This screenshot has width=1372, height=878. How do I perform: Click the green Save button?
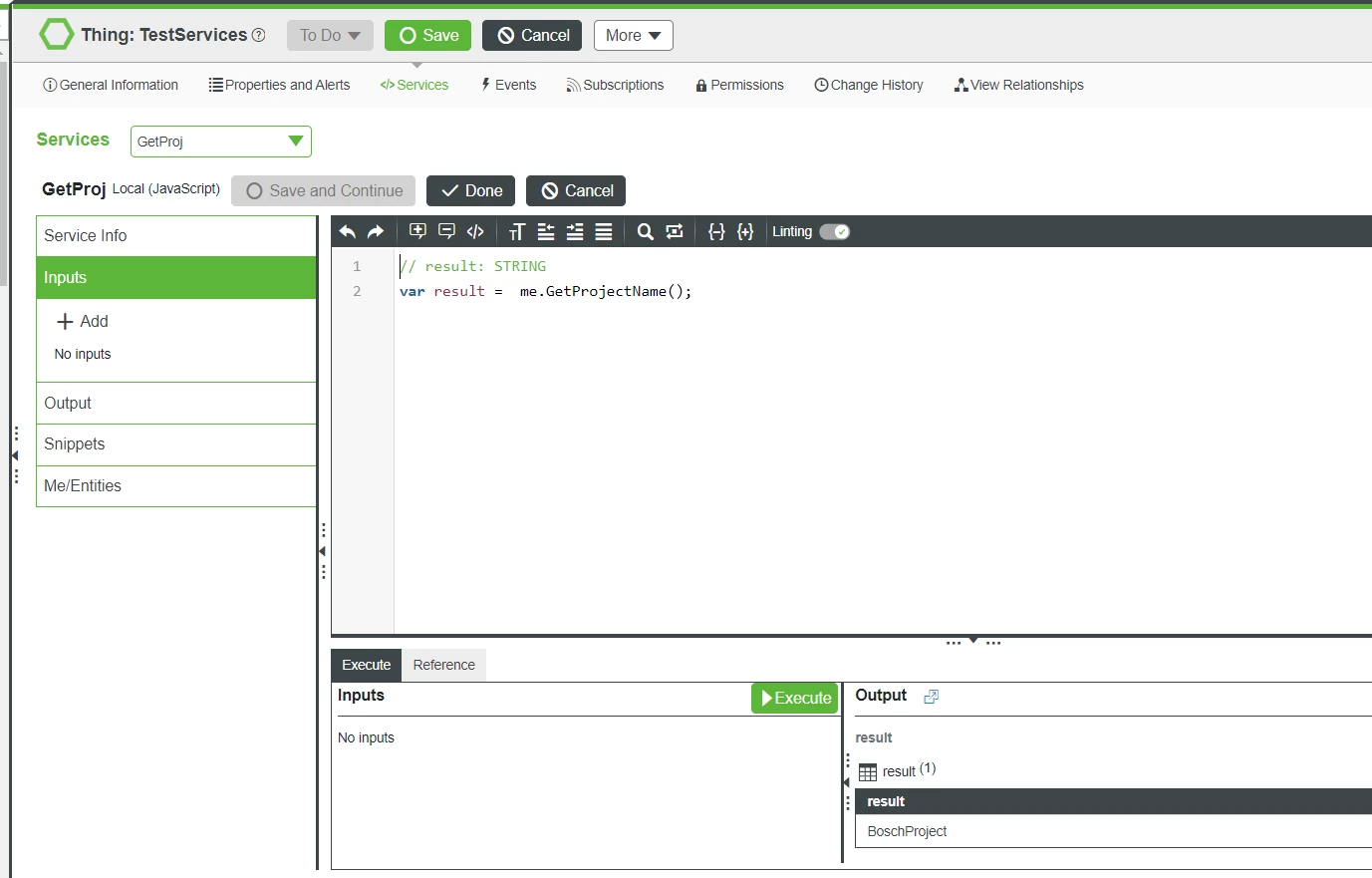pos(427,35)
